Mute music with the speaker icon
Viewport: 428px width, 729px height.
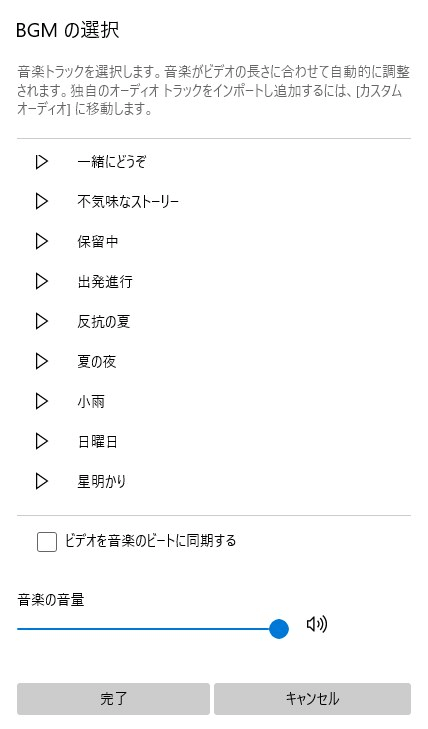[x=317, y=624]
